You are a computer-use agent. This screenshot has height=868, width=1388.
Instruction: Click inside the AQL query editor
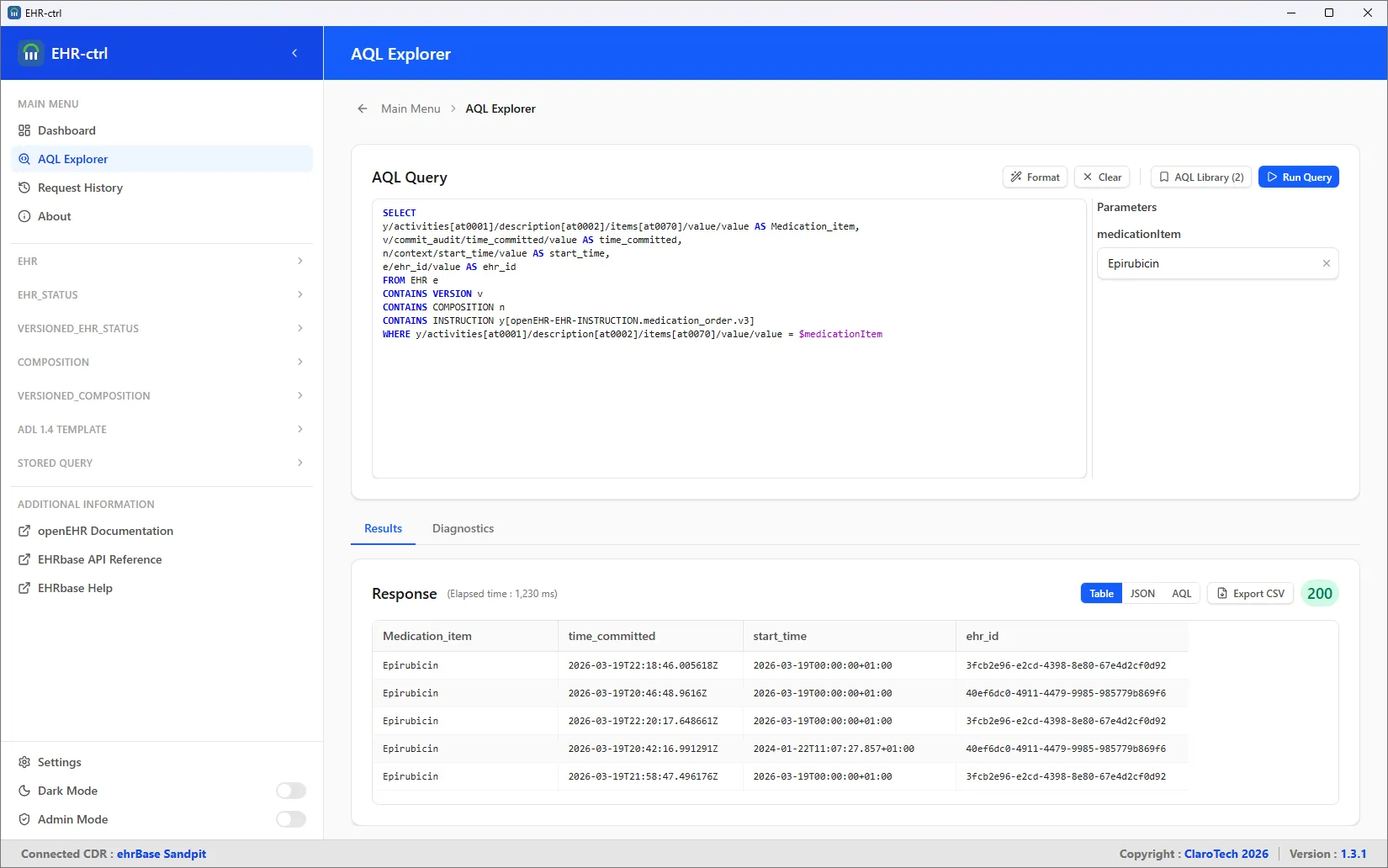point(729,338)
